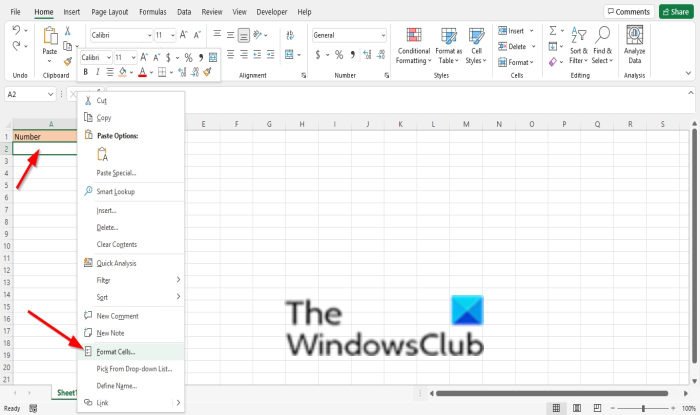Toggle Top Align in ribbon
700x415 pixels.
click(217, 35)
